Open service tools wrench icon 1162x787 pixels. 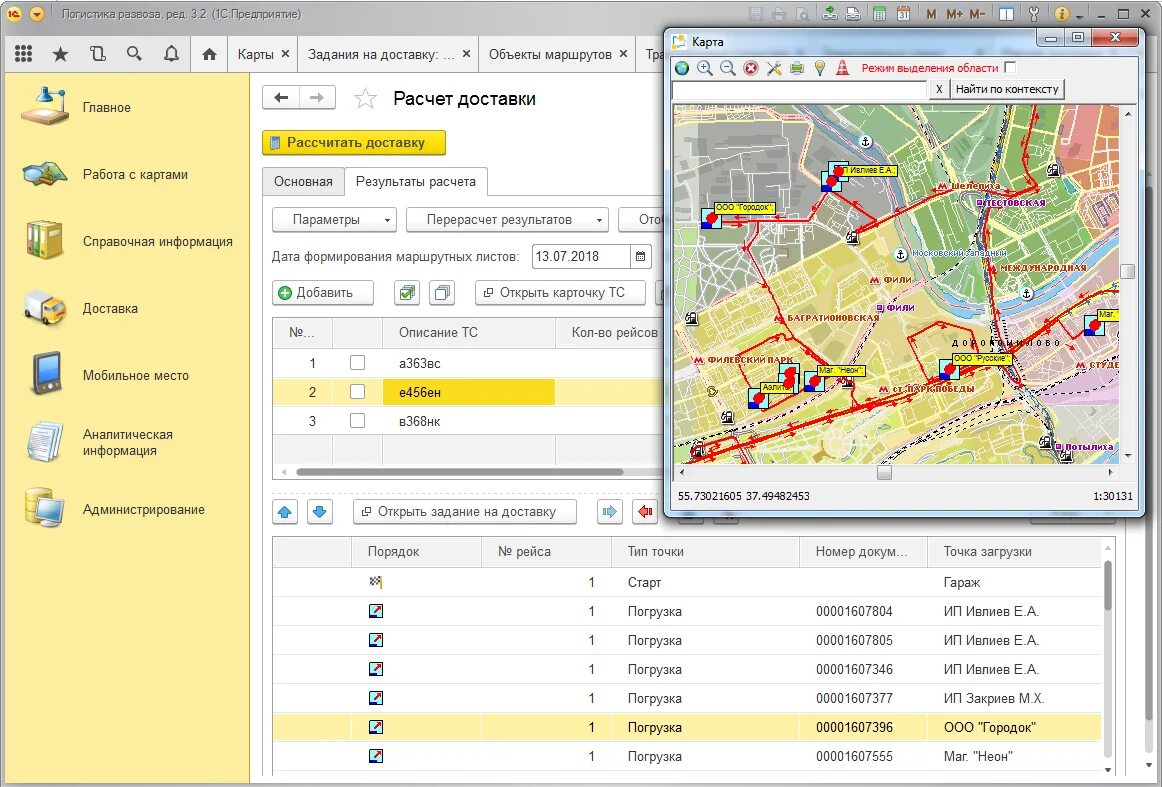point(1034,13)
